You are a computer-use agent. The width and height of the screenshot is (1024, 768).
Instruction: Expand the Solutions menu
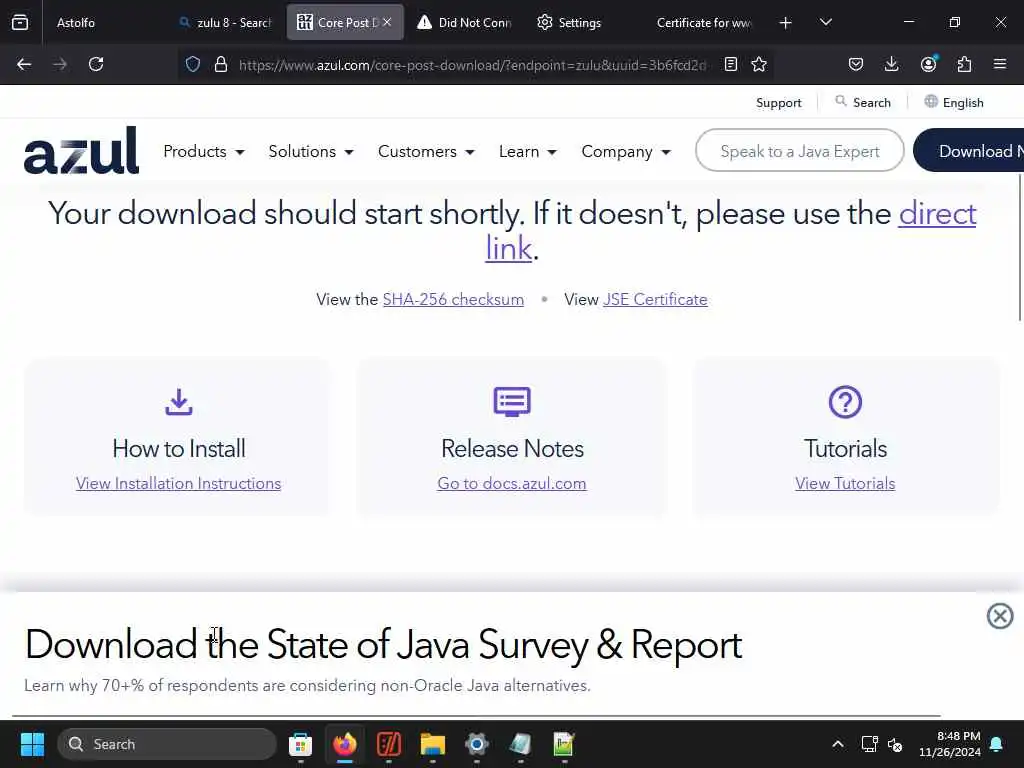[x=311, y=152]
